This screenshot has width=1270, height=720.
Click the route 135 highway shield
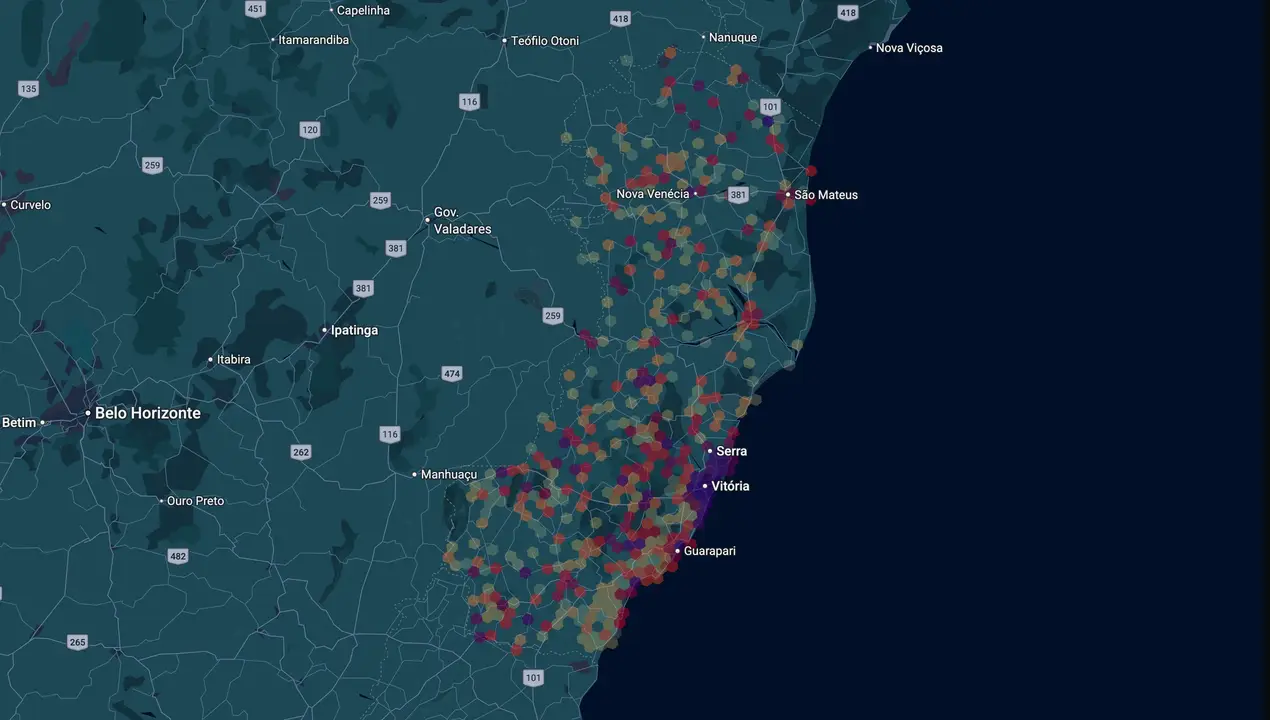tap(28, 89)
